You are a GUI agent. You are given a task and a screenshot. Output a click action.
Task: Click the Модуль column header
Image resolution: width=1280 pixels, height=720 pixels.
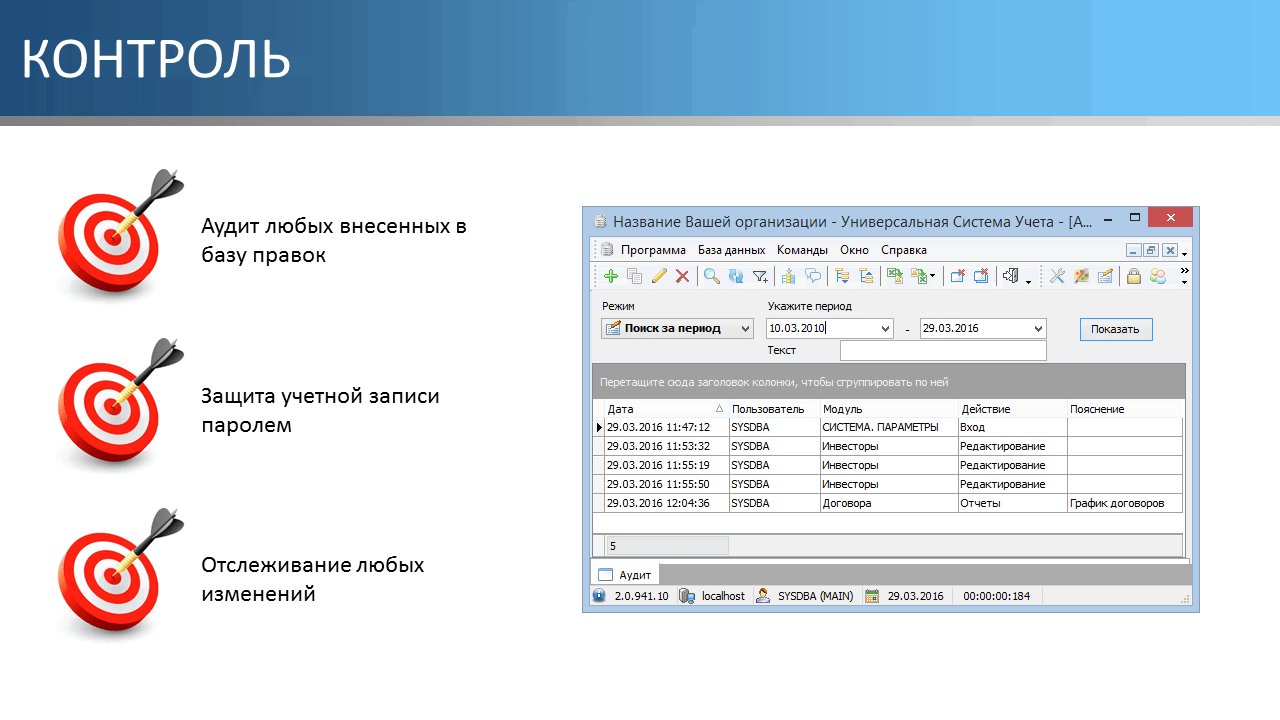888,409
